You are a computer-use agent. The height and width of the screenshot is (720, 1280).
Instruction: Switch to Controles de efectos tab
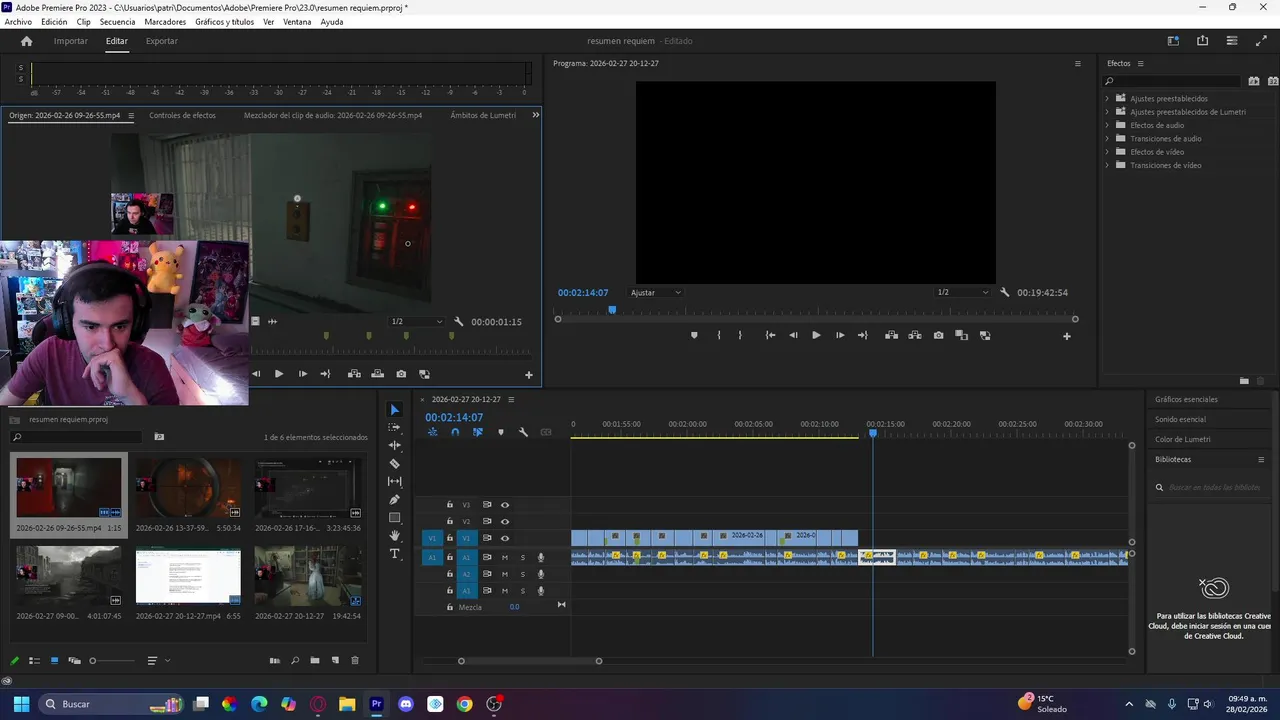182,116
